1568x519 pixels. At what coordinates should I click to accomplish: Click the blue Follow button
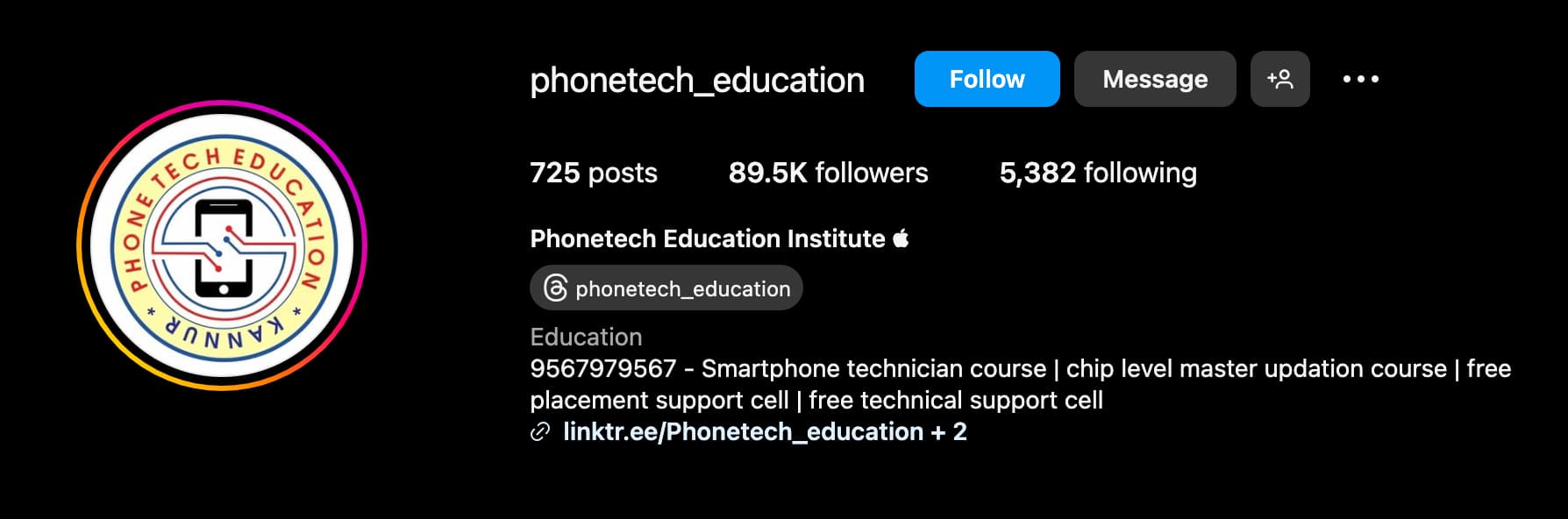987,79
